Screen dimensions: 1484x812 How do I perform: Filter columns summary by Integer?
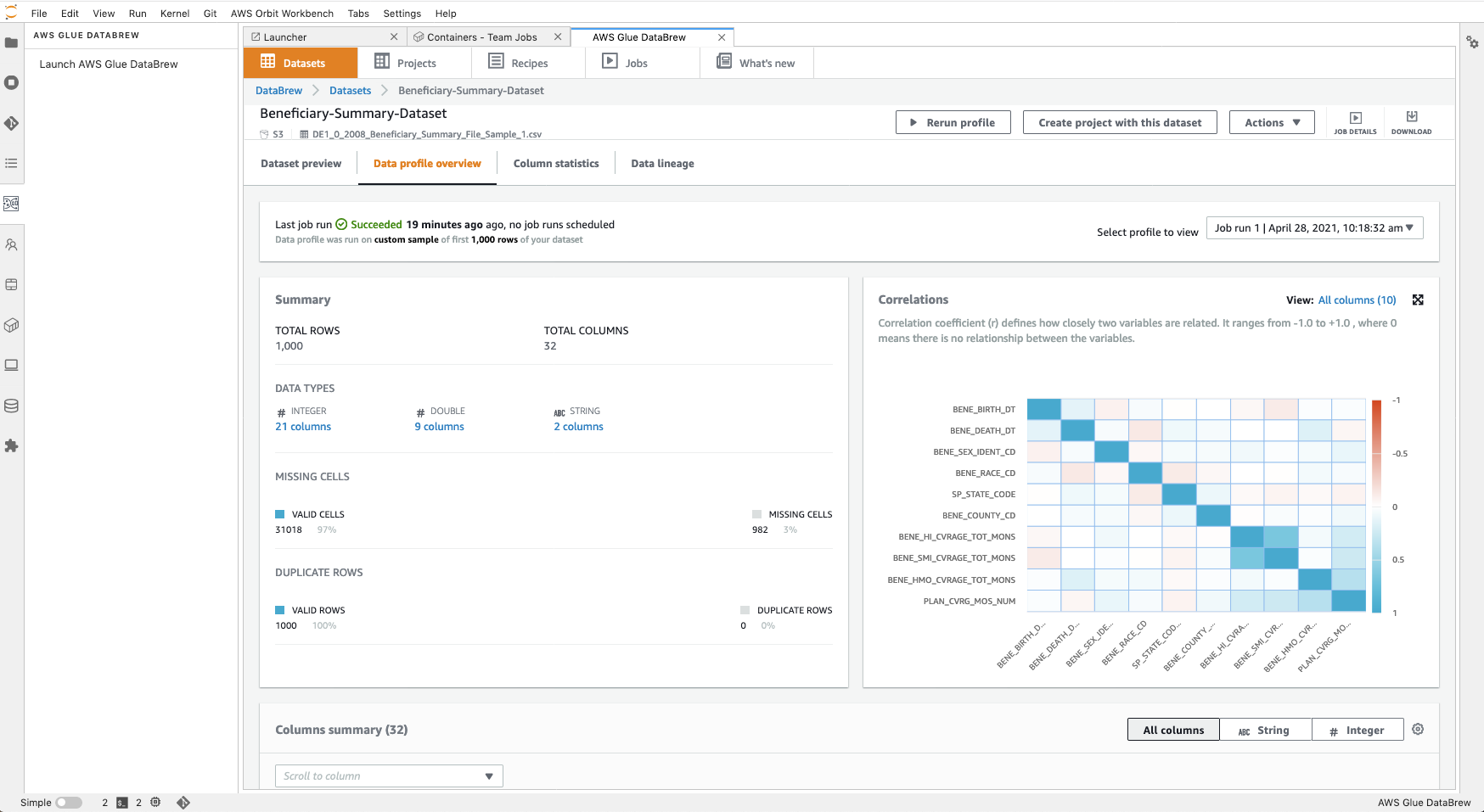[x=1358, y=730]
